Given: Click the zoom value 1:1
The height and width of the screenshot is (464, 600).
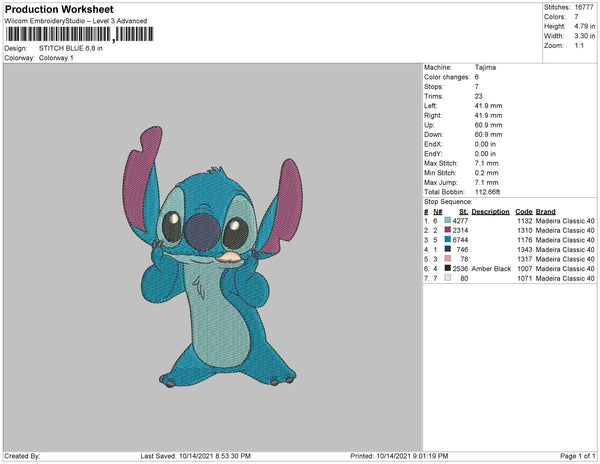Looking at the screenshot, I should click(579, 46).
